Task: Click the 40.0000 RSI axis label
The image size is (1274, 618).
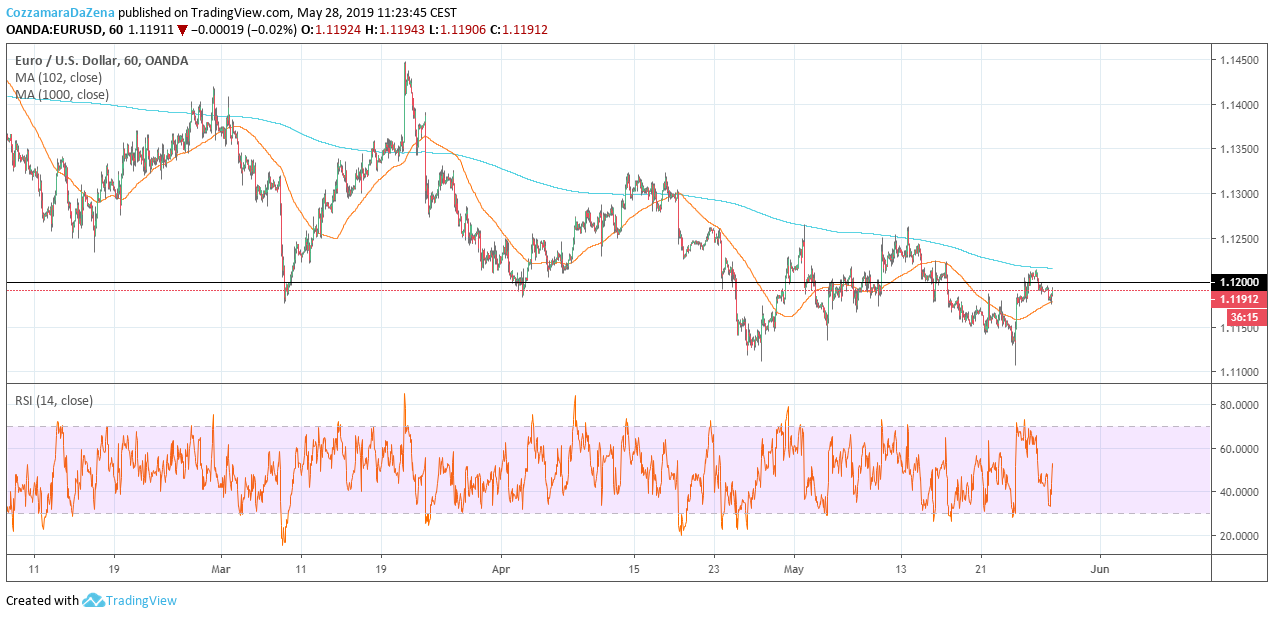Action: coord(1238,492)
